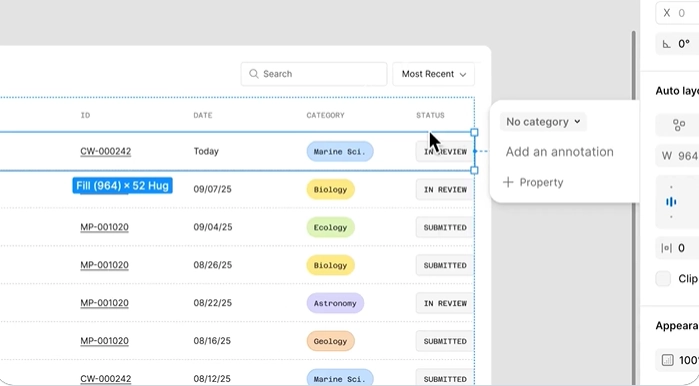Click the X position field
Viewport: 699px width, 386px height.
[x=677, y=13]
